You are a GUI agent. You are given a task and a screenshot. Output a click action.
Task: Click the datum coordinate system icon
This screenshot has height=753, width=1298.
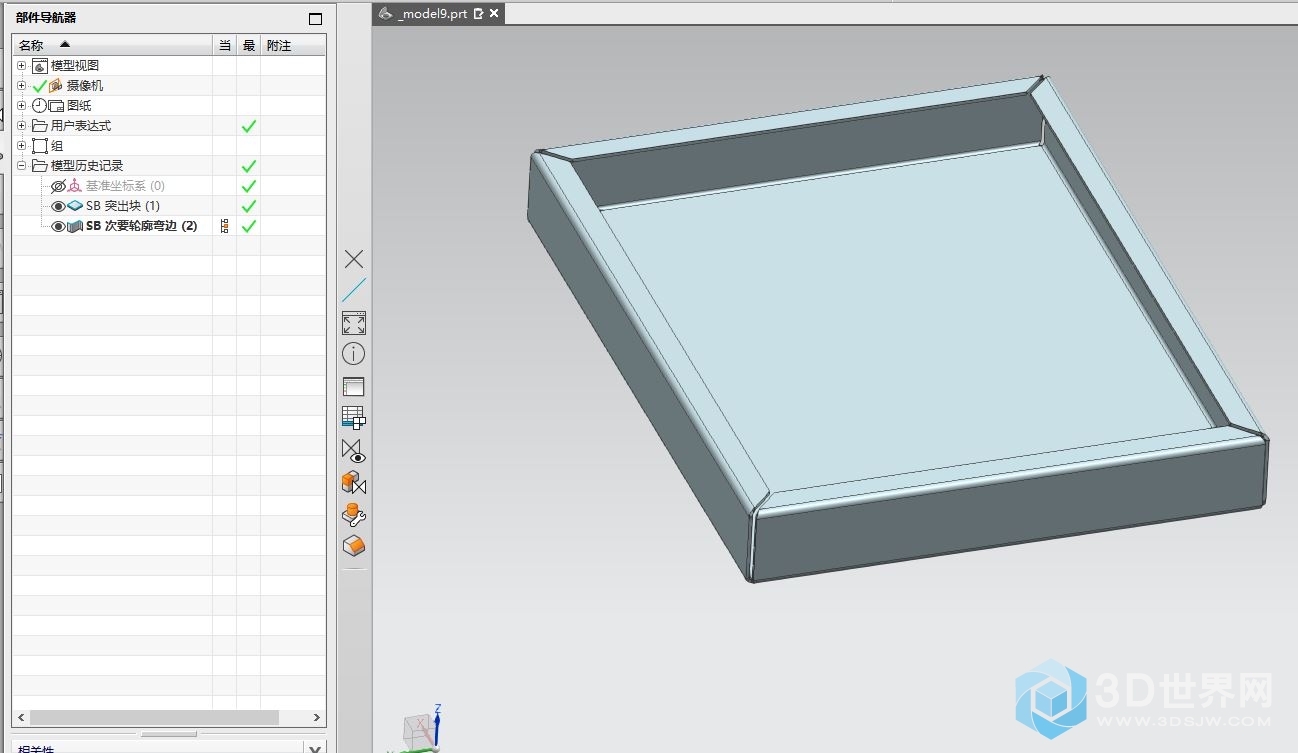pyautogui.click(x=75, y=186)
